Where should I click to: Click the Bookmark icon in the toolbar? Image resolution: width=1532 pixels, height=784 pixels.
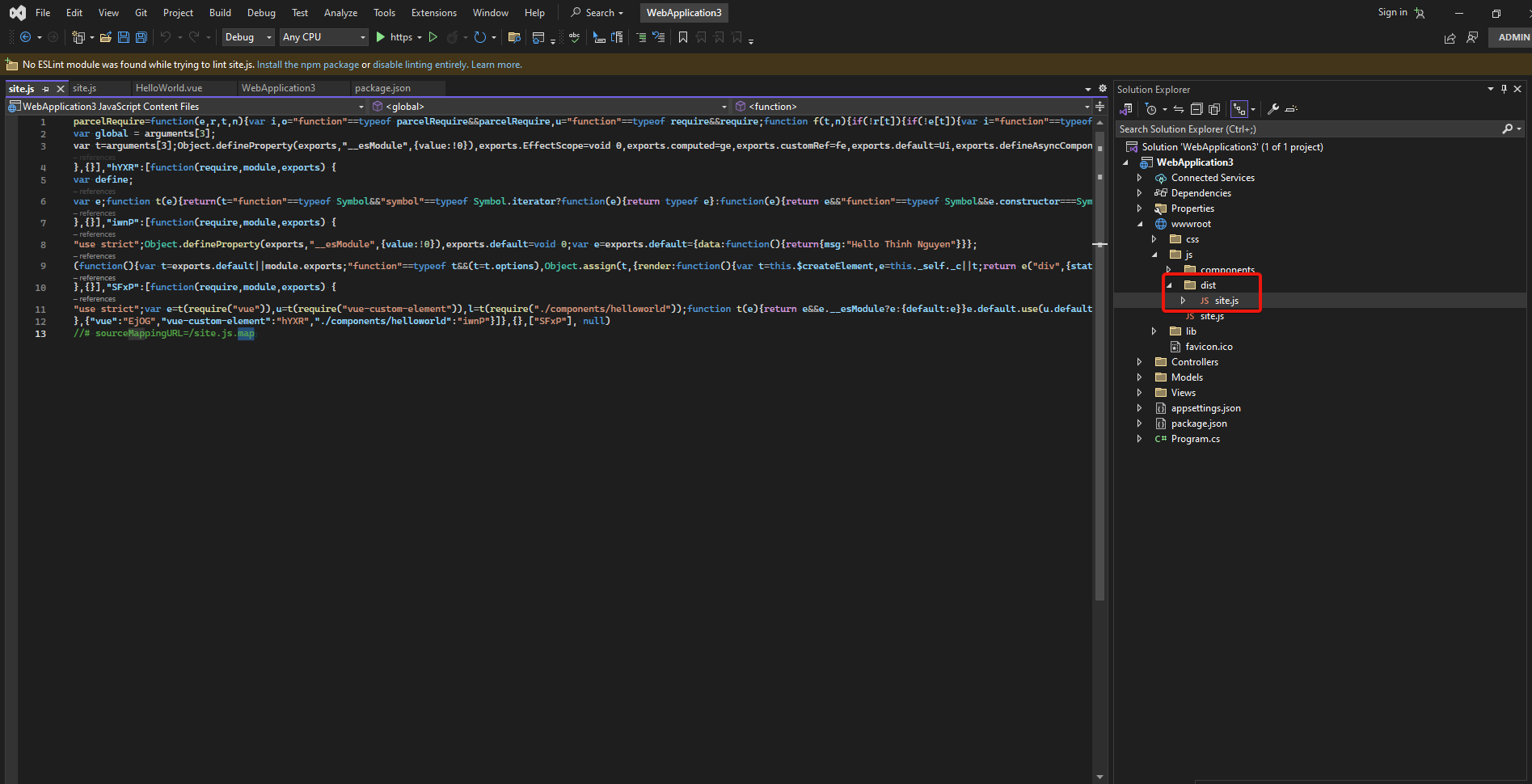pyautogui.click(x=683, y=37)
